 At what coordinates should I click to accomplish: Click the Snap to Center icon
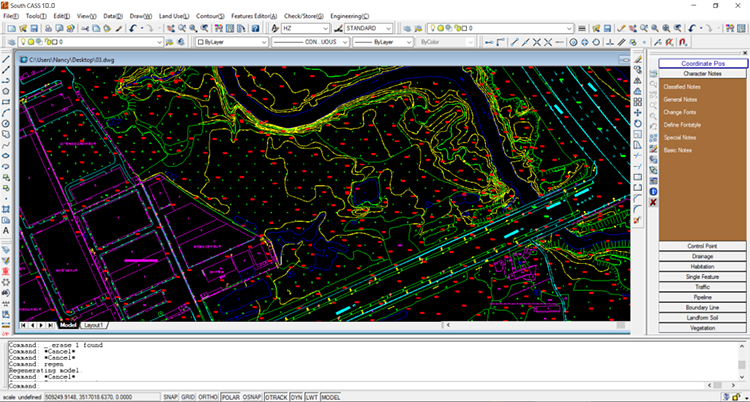tap(573, 42)
